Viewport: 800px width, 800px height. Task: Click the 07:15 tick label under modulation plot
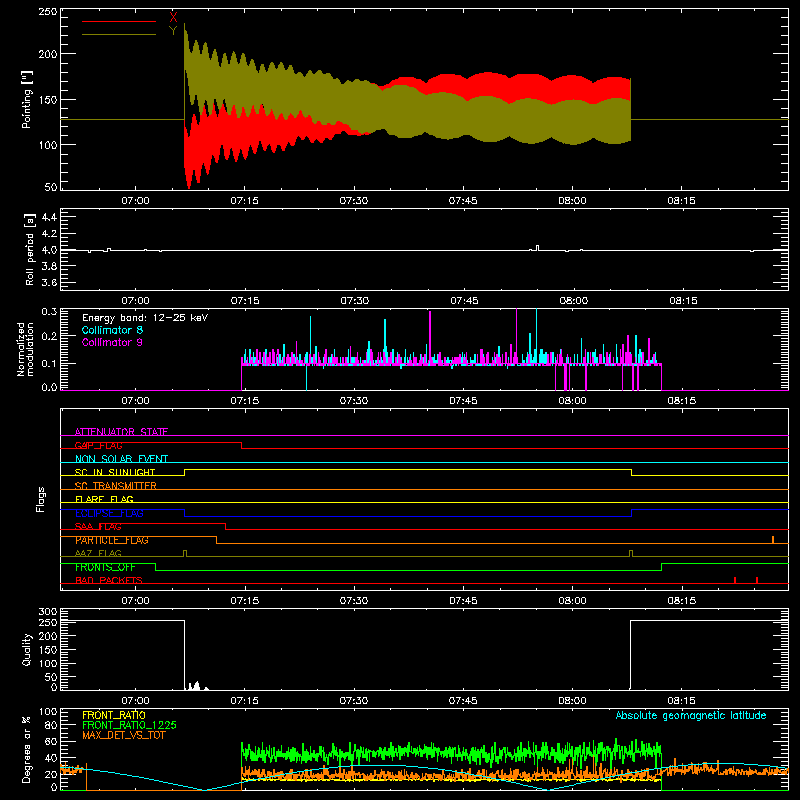click(x=244, y=401)
